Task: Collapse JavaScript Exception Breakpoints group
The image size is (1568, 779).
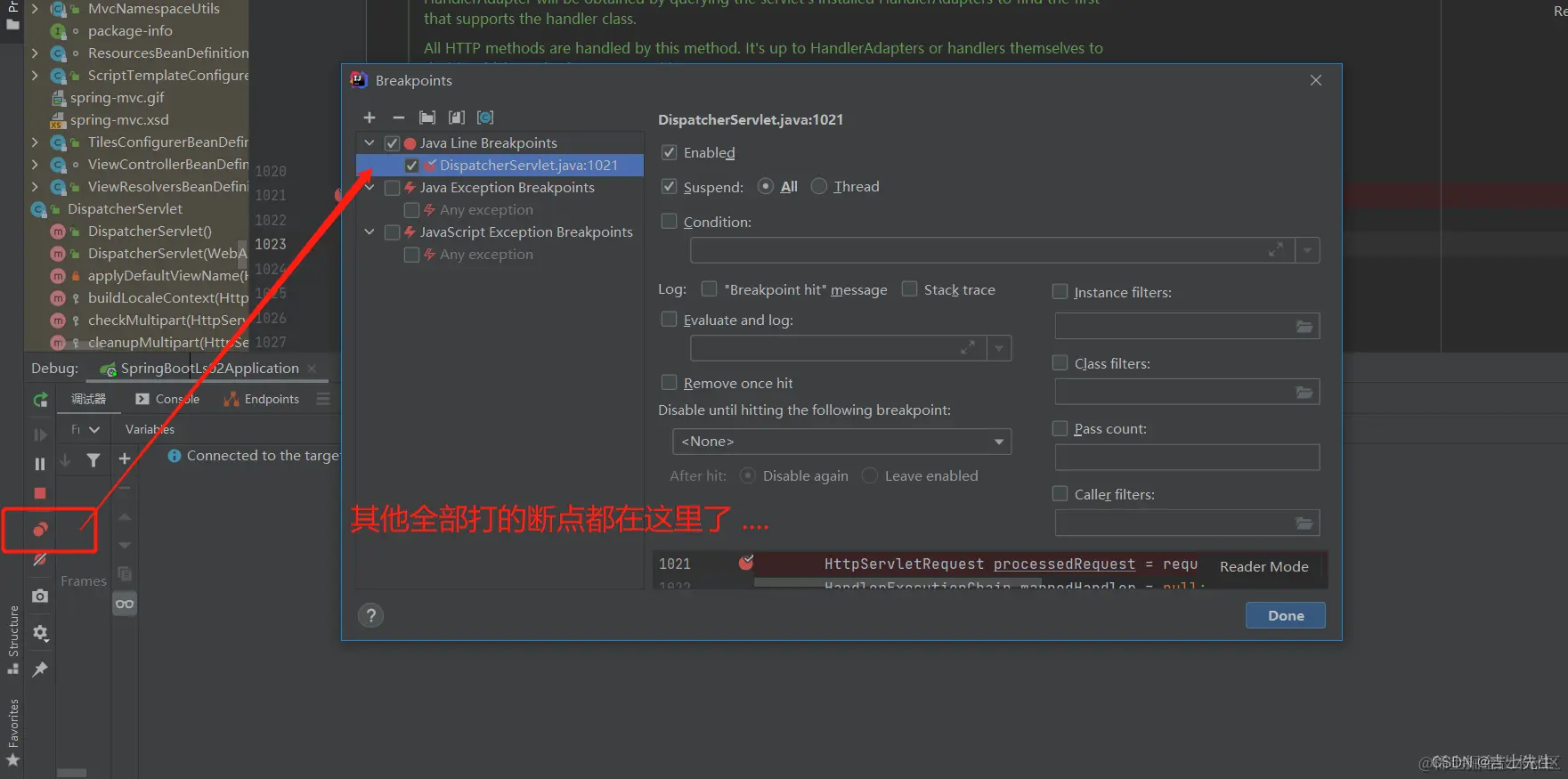Action: click(x=370, y=231)
